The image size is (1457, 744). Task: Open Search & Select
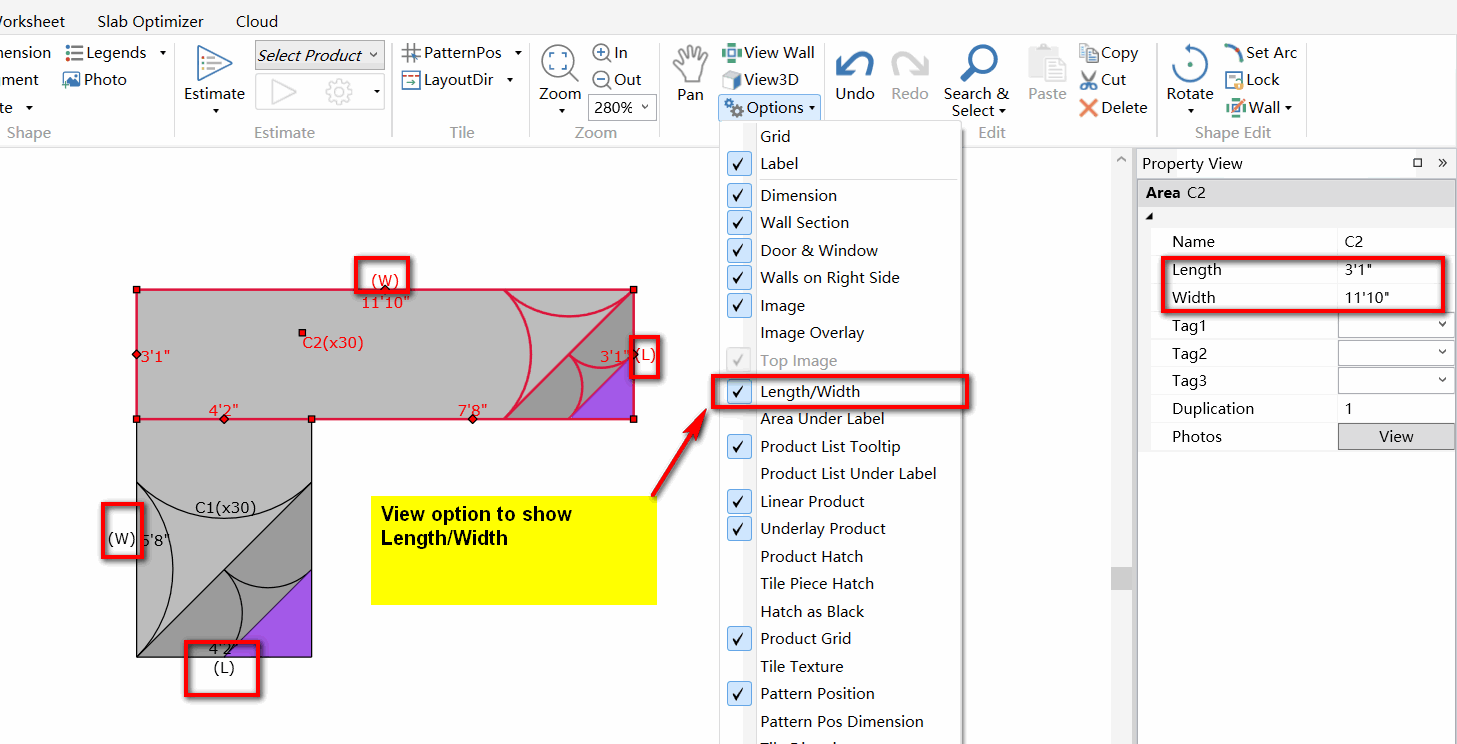point(976,80)
